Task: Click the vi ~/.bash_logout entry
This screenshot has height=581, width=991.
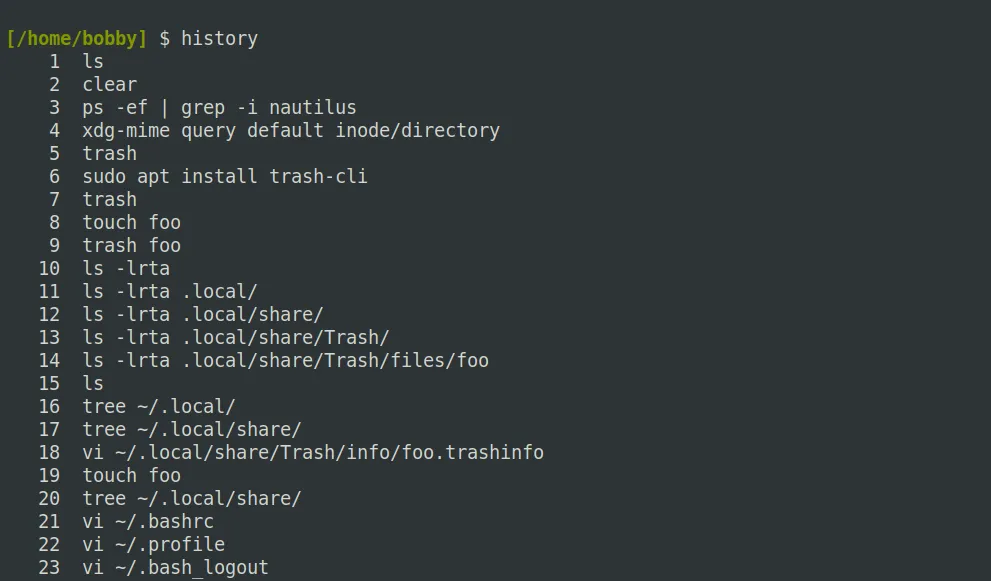Action: point(175,568)
